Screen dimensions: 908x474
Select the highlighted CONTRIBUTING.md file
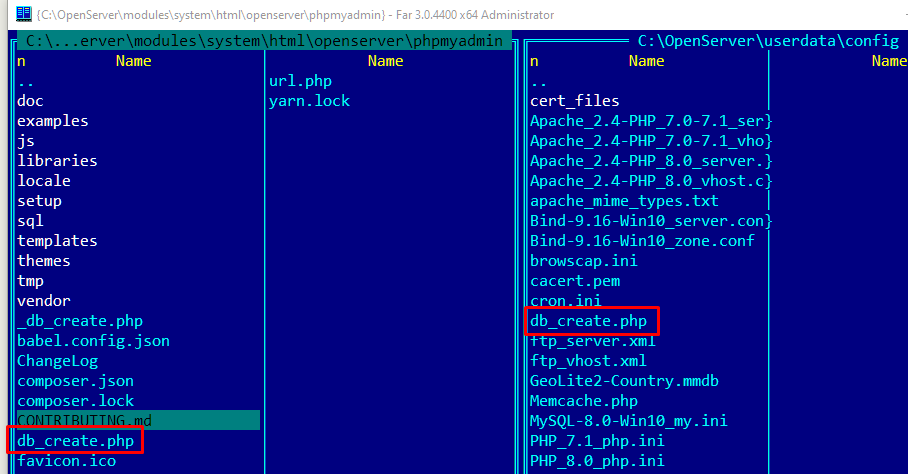click(87, 421)
